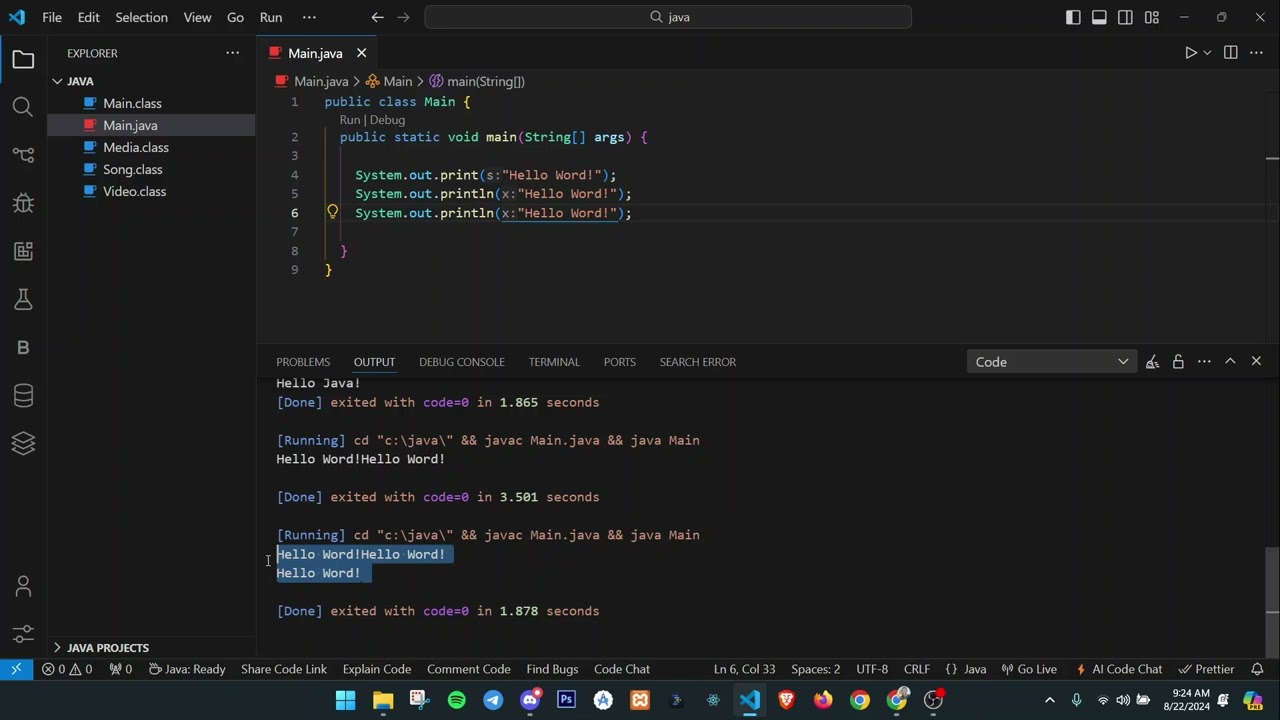Click the Run CodeLens link above main
Image resolution: width=1280 pixels, height=720 pixels.
coord(349,120)
